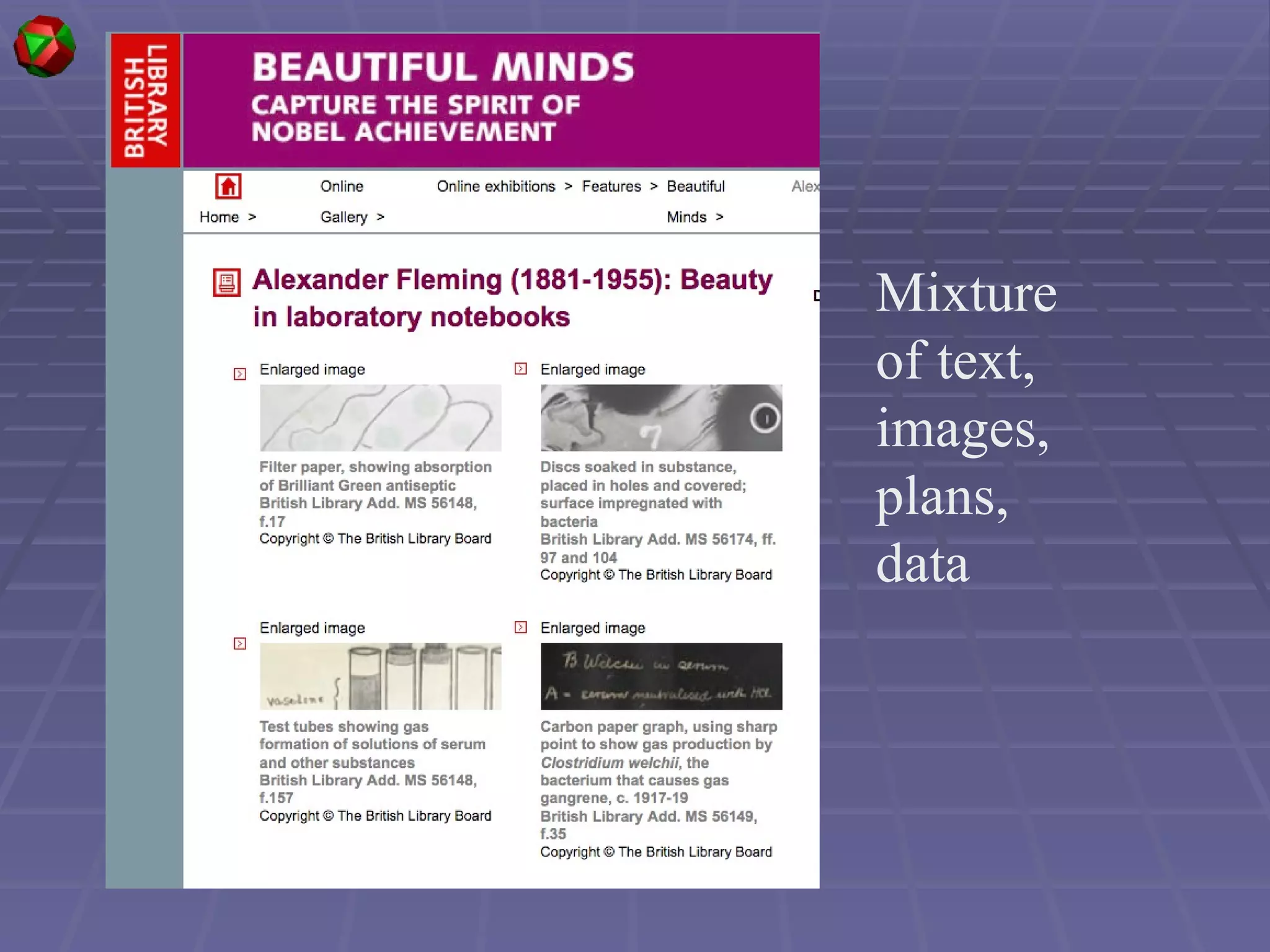Screen dimensions: 1270x952
Task: Click the 'Clostridium welchii' italic text
Action: click(x=609, y=762)
